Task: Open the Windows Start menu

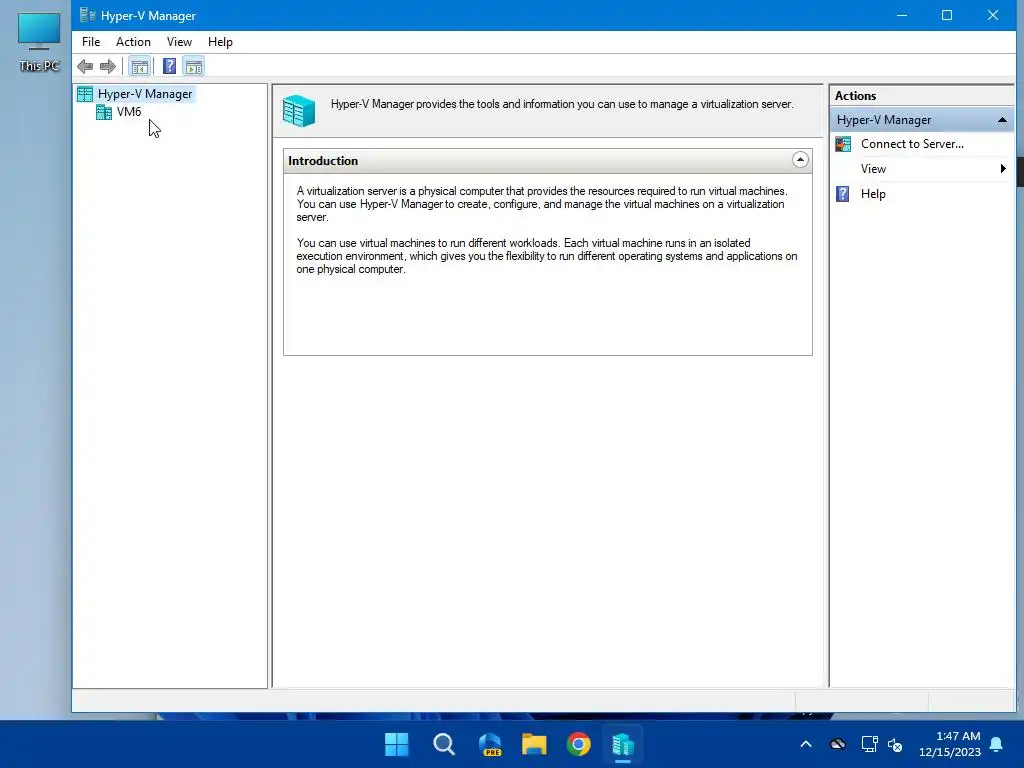Action: 396,744
